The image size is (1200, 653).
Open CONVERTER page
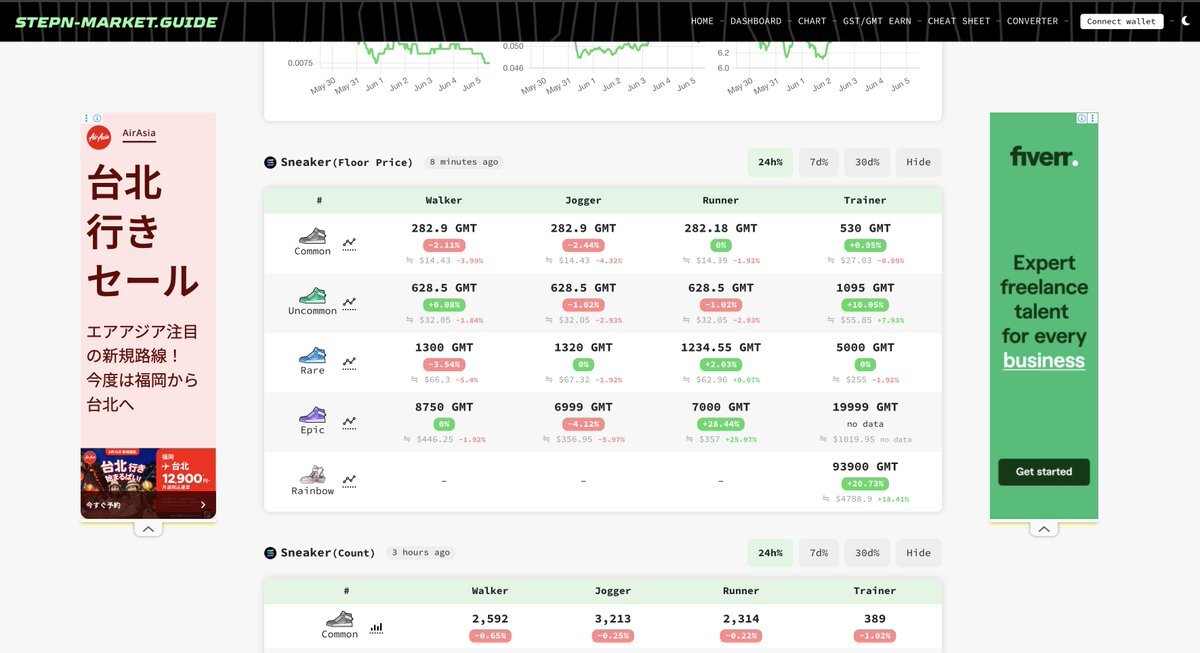[x=1032, y=21]
